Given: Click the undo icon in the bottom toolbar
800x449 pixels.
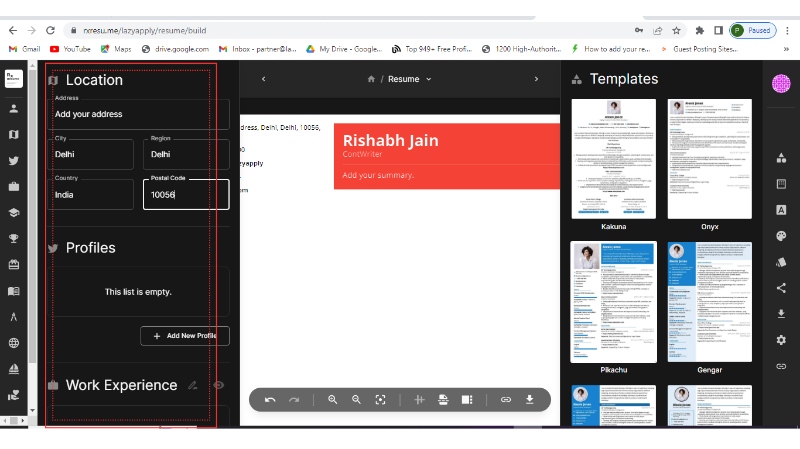Looking at the screenshot, I should 270,400.
